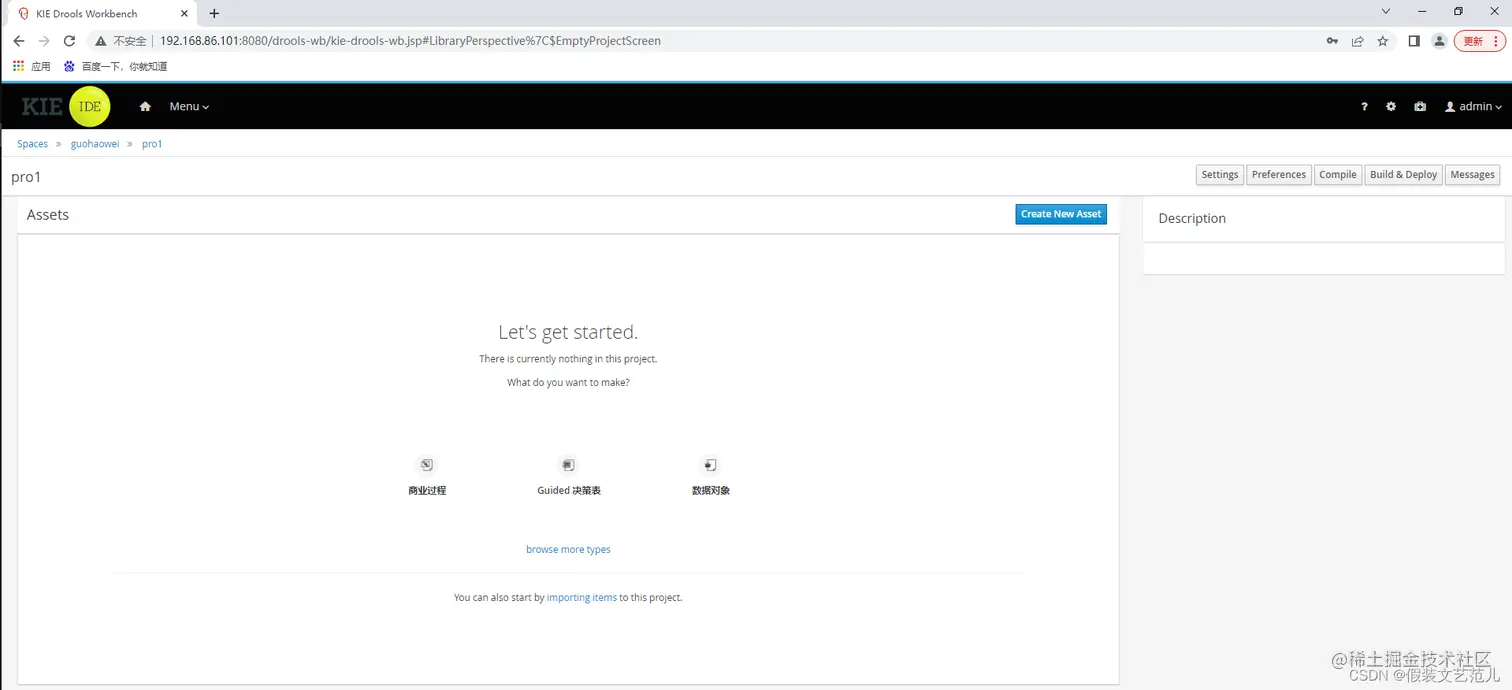
Task: Click the 数据对象 label
Action: (x=711, y=491)
